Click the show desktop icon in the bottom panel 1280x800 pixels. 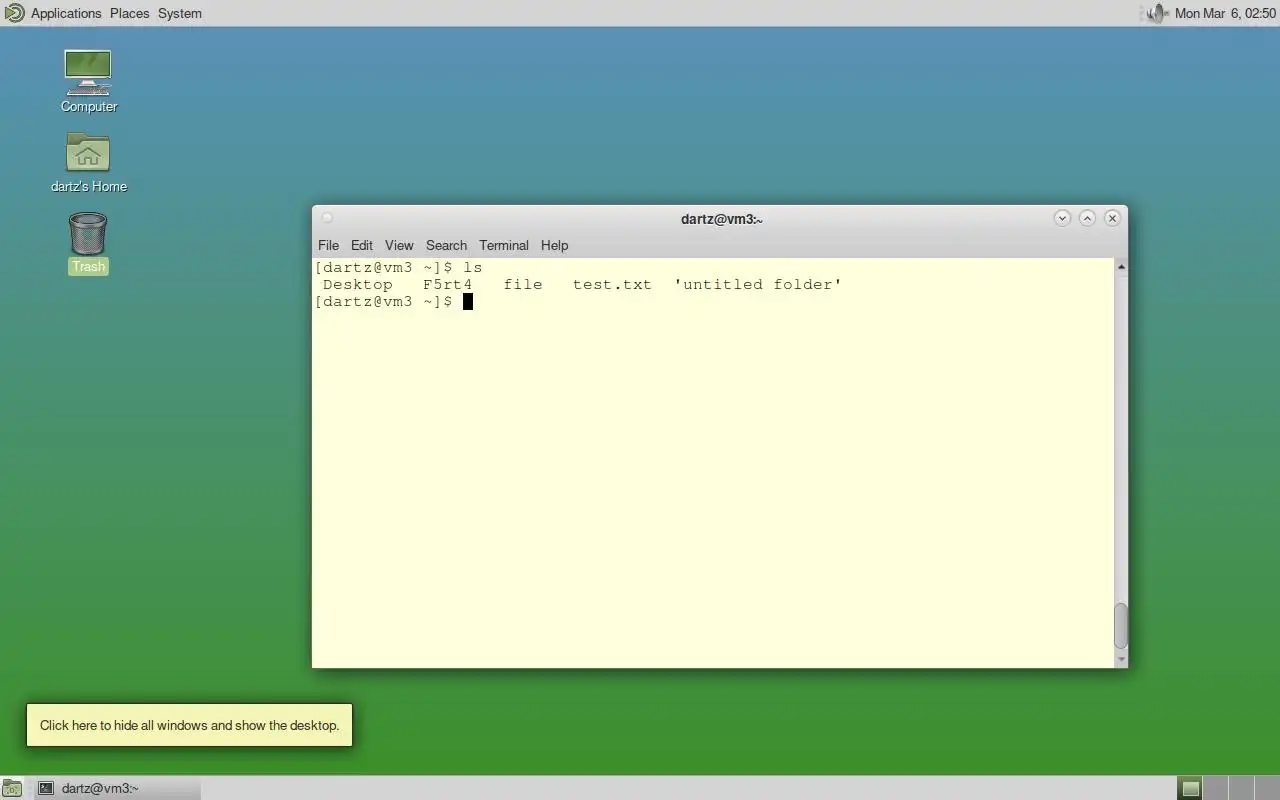pos(11,788)
